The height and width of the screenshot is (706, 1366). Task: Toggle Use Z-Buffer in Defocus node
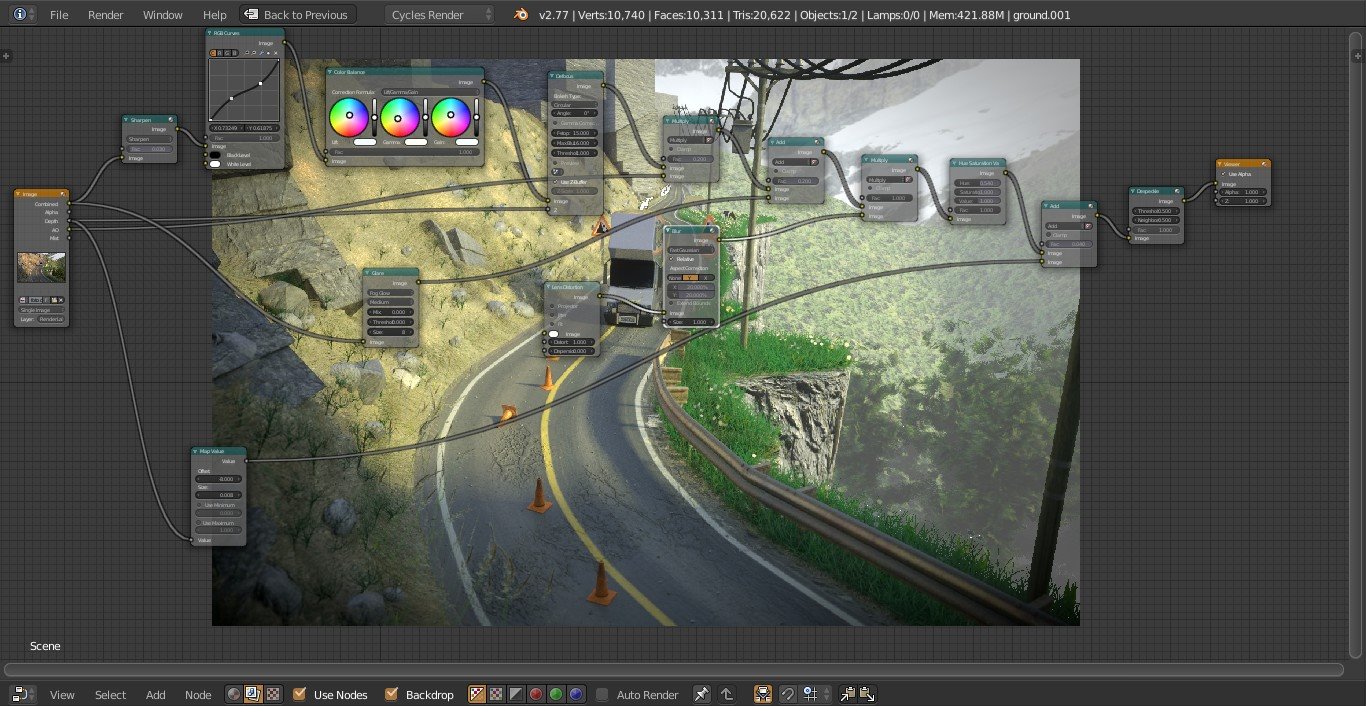pos(555,182)
